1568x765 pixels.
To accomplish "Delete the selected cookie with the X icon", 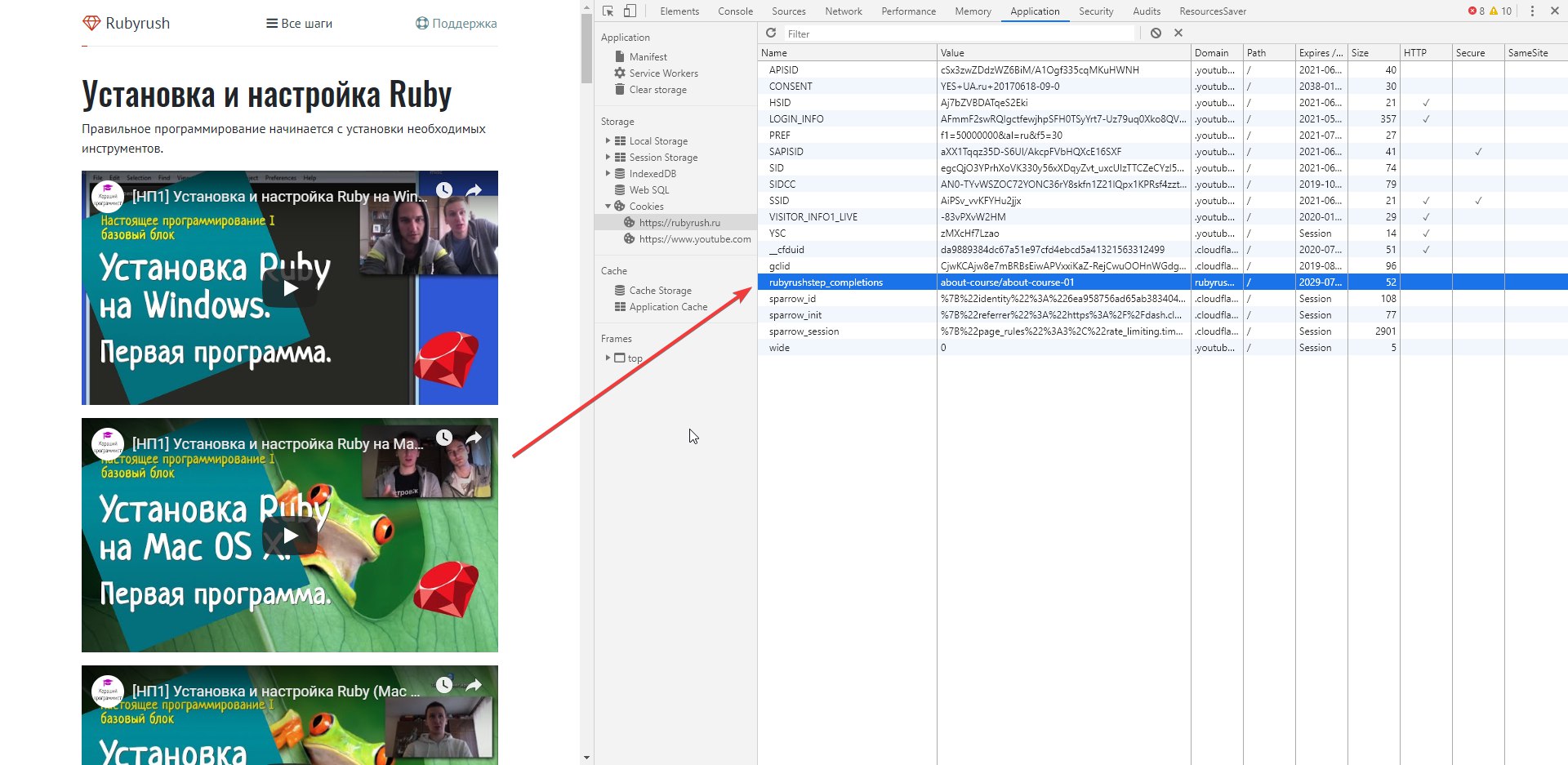I will pyautogui.click(x=1178, y=33).
